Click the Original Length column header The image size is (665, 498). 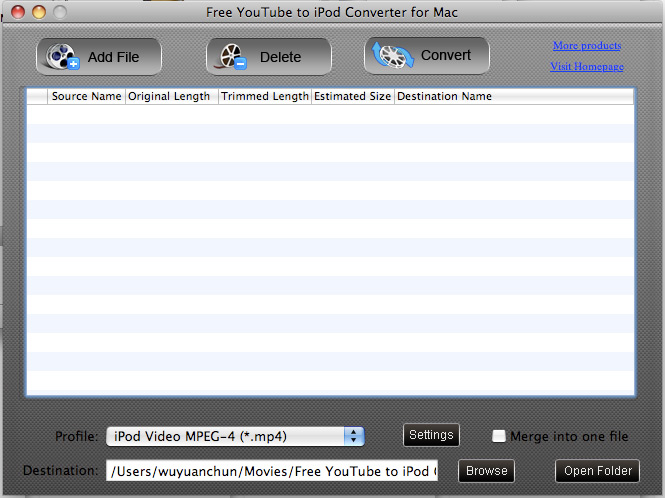pos(170,97)
